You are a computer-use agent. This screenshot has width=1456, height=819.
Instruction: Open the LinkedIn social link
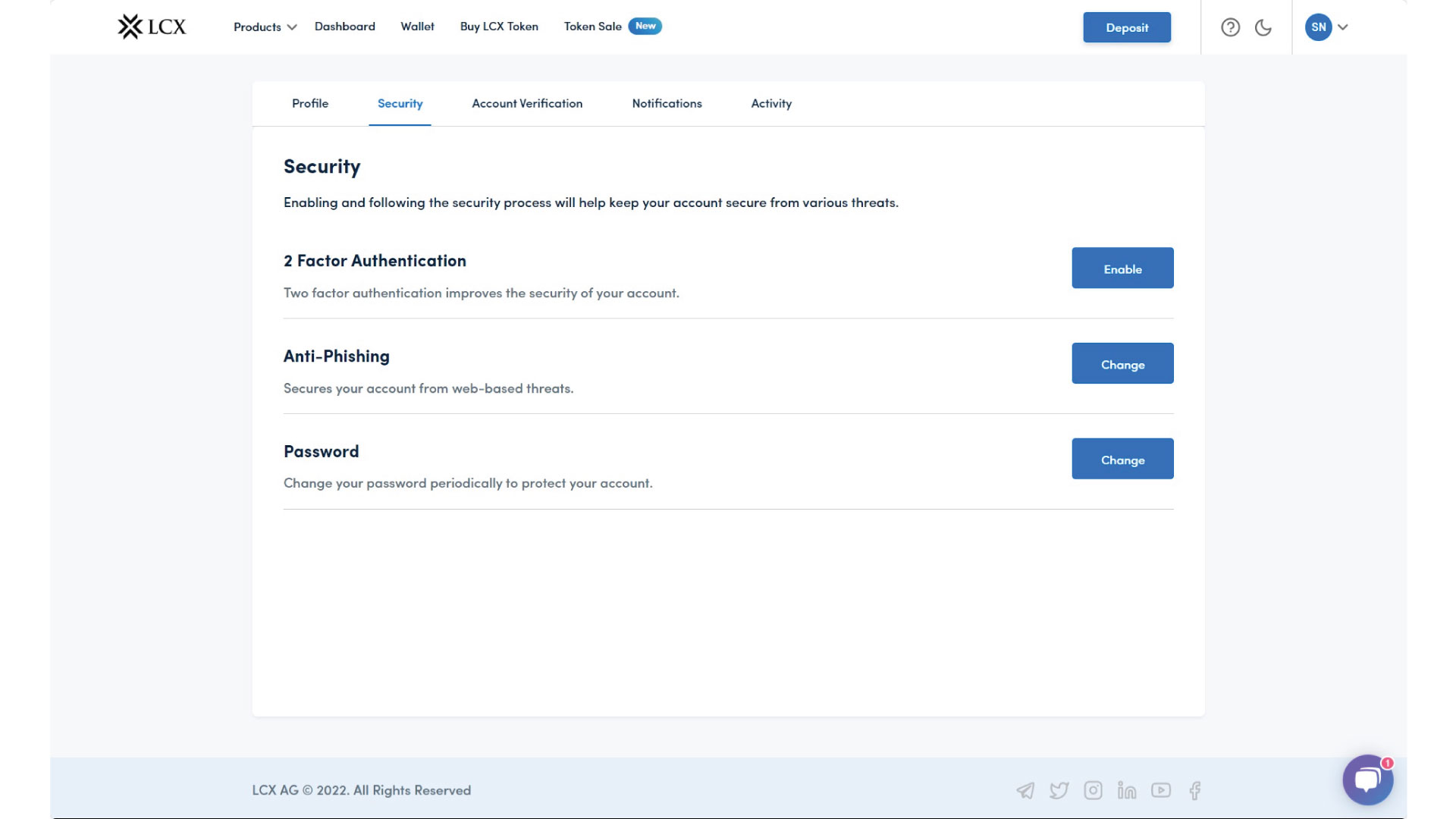1127,791
